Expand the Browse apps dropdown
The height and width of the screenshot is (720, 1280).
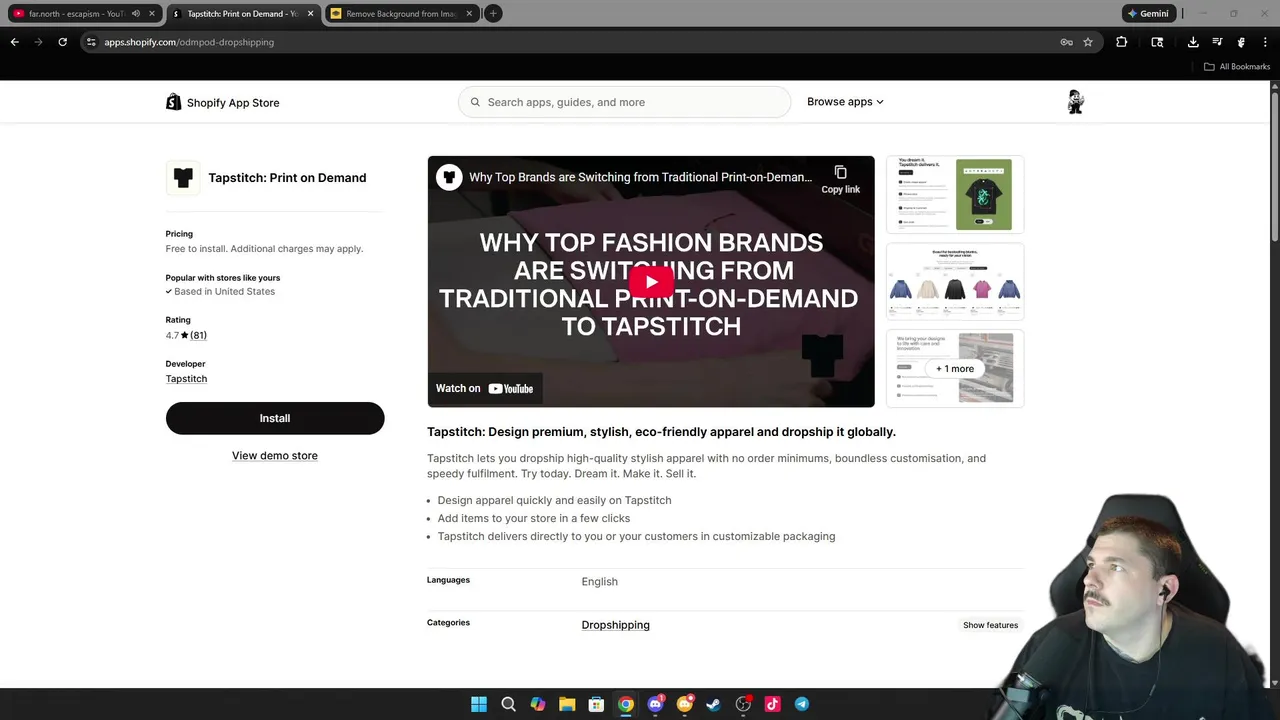coord(845,102)
